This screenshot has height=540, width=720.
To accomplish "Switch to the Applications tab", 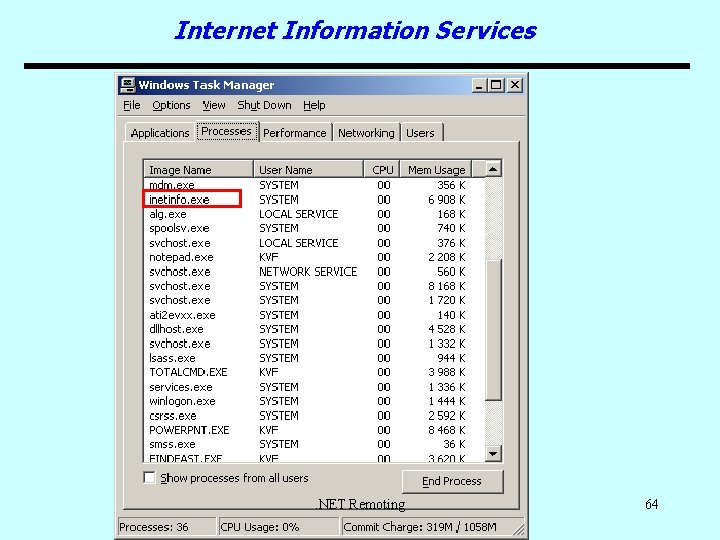I will (160, 133).
